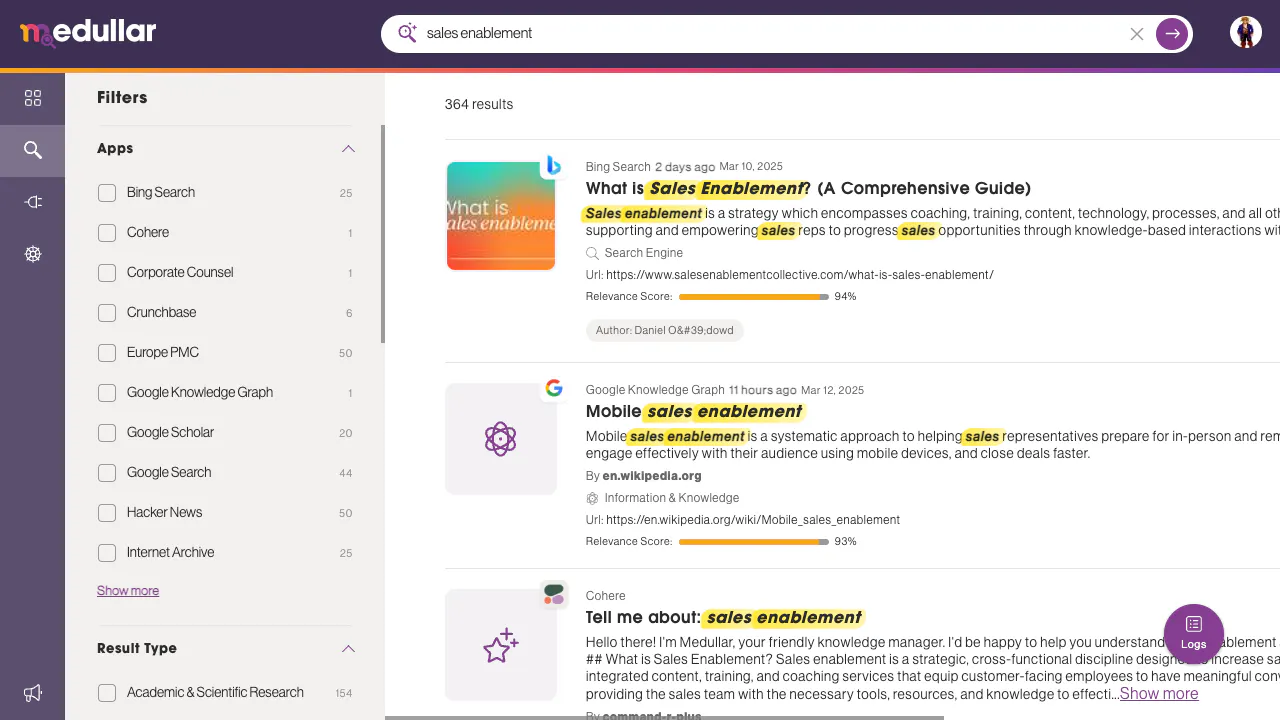
Task: Click the atom icon of Mobile sales enablement
Action: [500, 439]
